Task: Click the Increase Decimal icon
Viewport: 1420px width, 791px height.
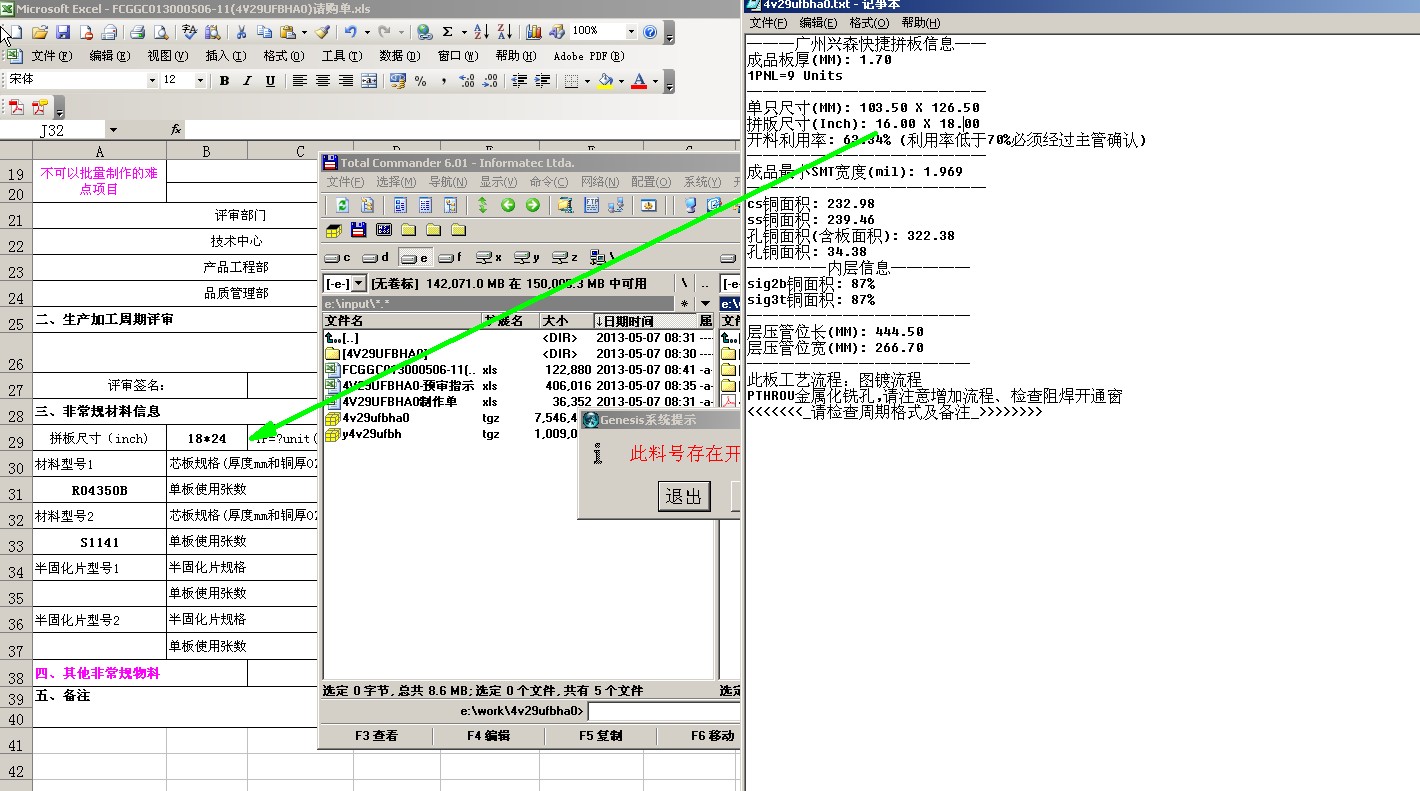Action: click(466, 81)
